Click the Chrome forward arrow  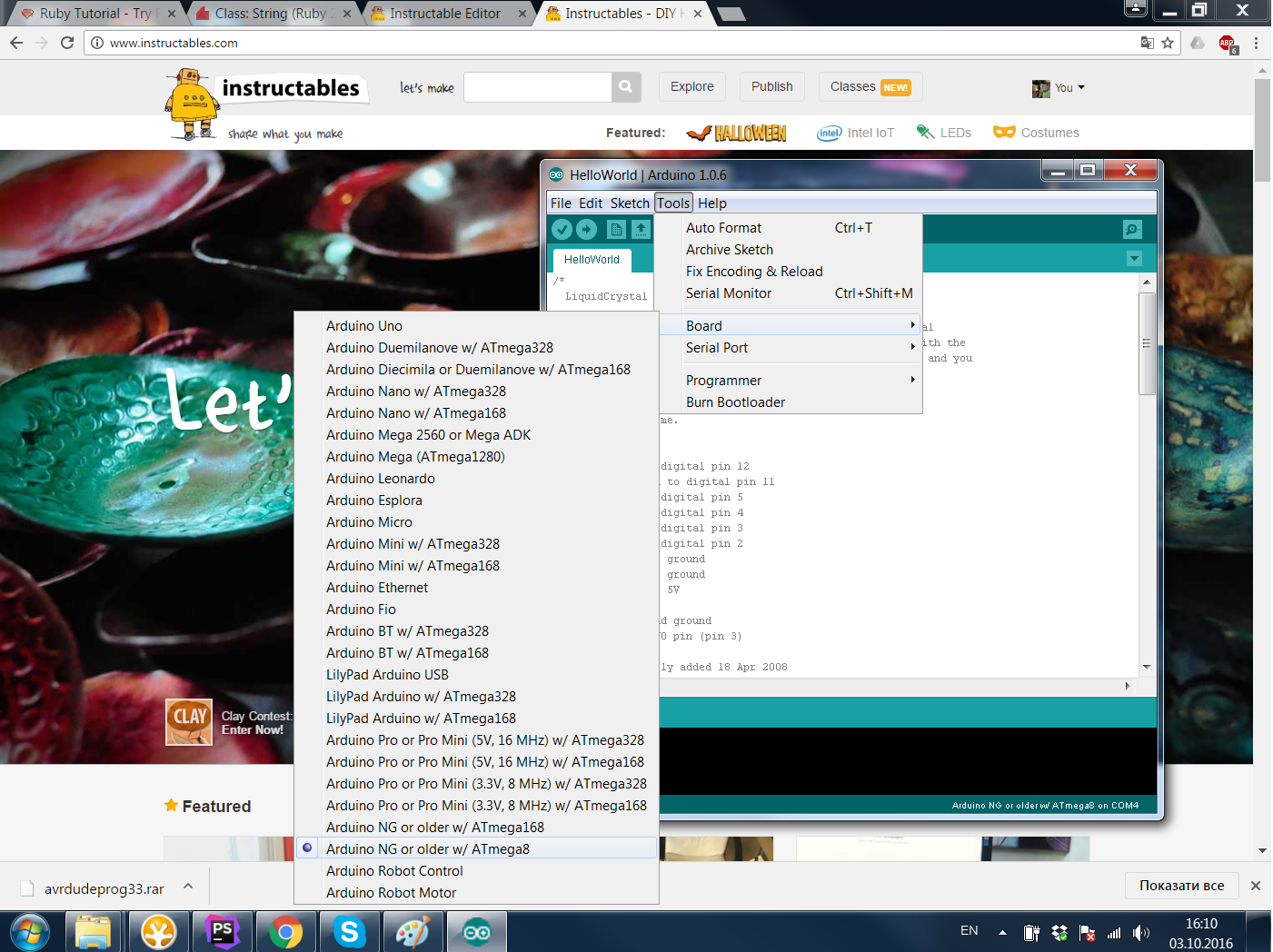click(x=41, y=43)
